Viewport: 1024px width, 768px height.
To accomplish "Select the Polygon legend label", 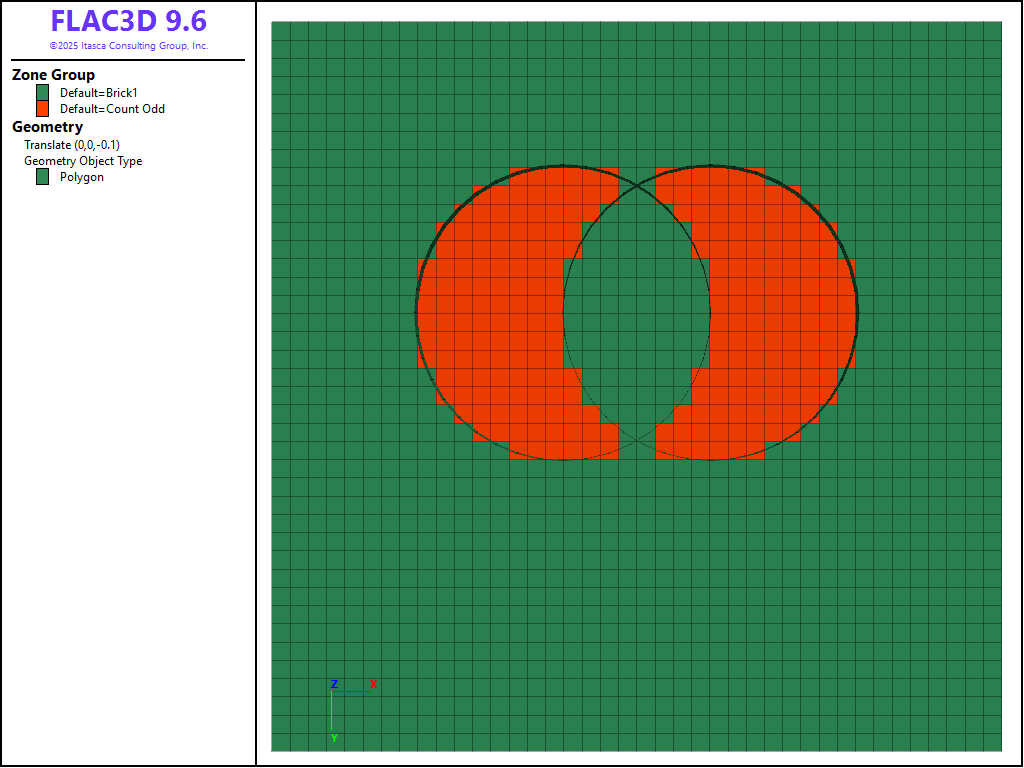I will (x=82, y=177).
